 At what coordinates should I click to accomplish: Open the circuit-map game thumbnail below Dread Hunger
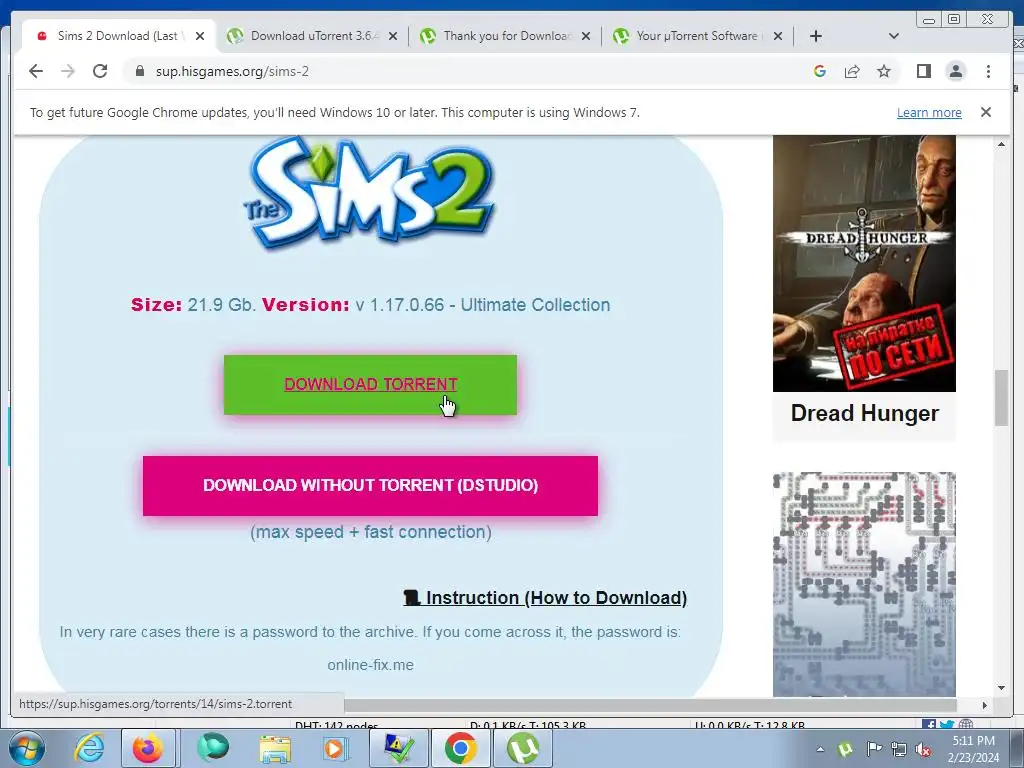click(x=864, y=584)
